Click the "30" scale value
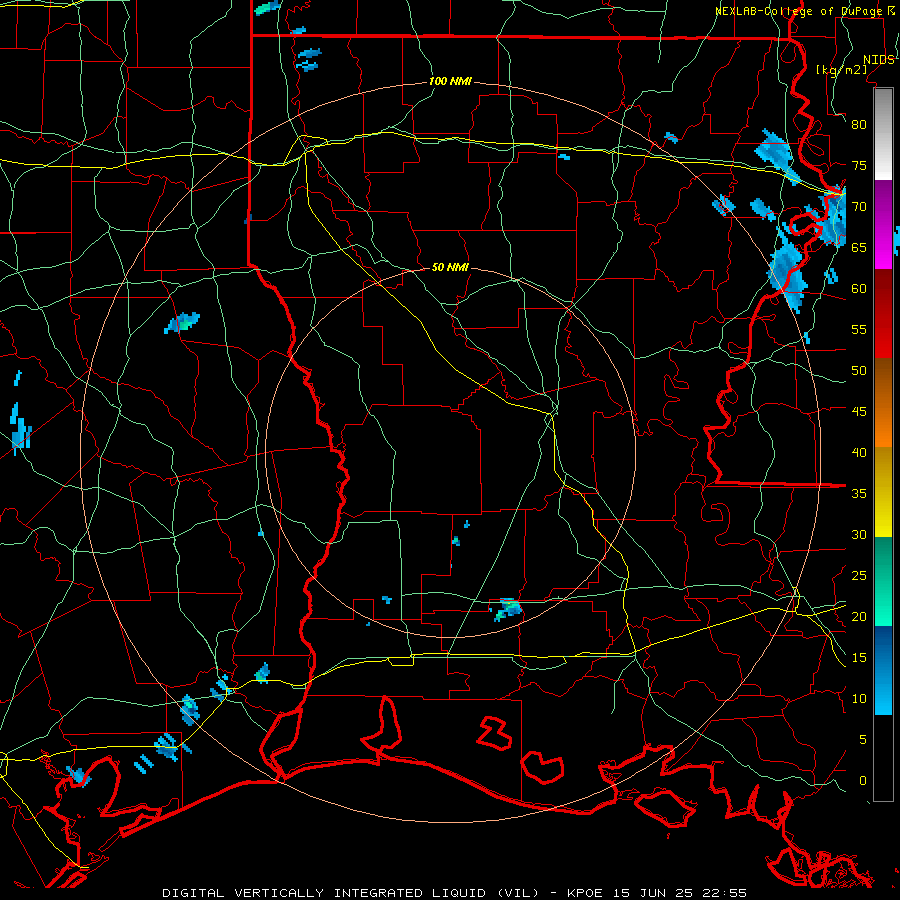The width and height of the screenshot is (900, 900). point(859,535)
